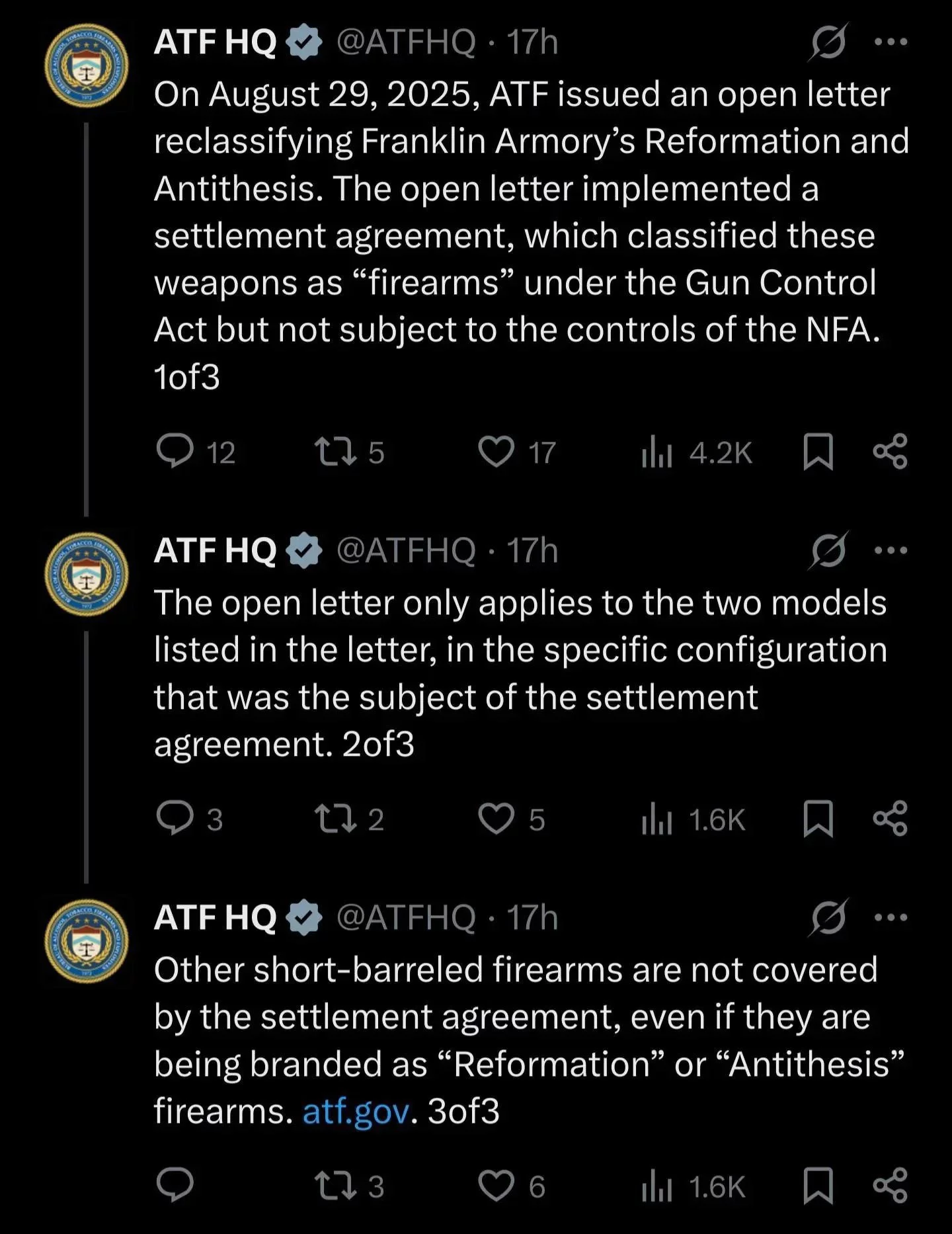Repost the first tweet about the open letter

click(x=335, y=452)
